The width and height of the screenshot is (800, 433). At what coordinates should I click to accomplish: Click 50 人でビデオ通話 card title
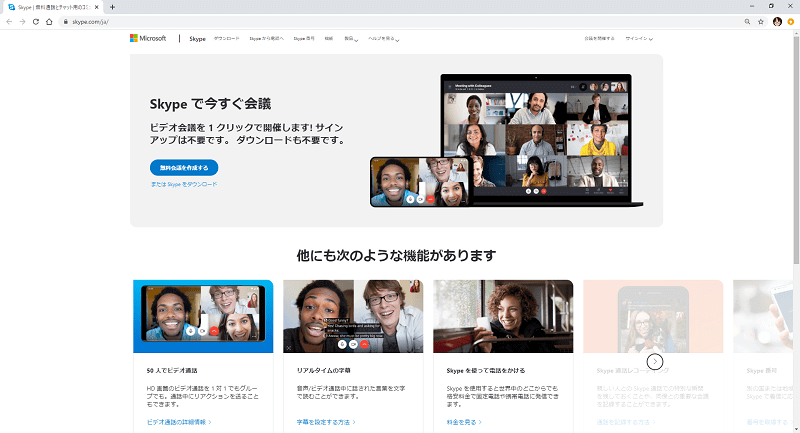coord(172,370)
